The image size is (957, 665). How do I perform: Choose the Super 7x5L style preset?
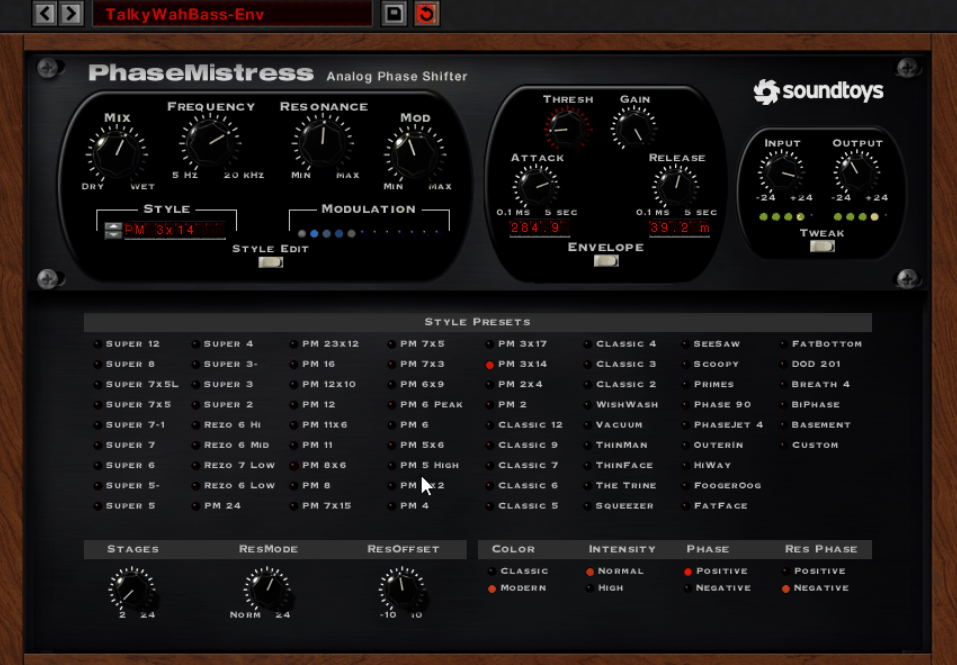[x=136, y=384]
